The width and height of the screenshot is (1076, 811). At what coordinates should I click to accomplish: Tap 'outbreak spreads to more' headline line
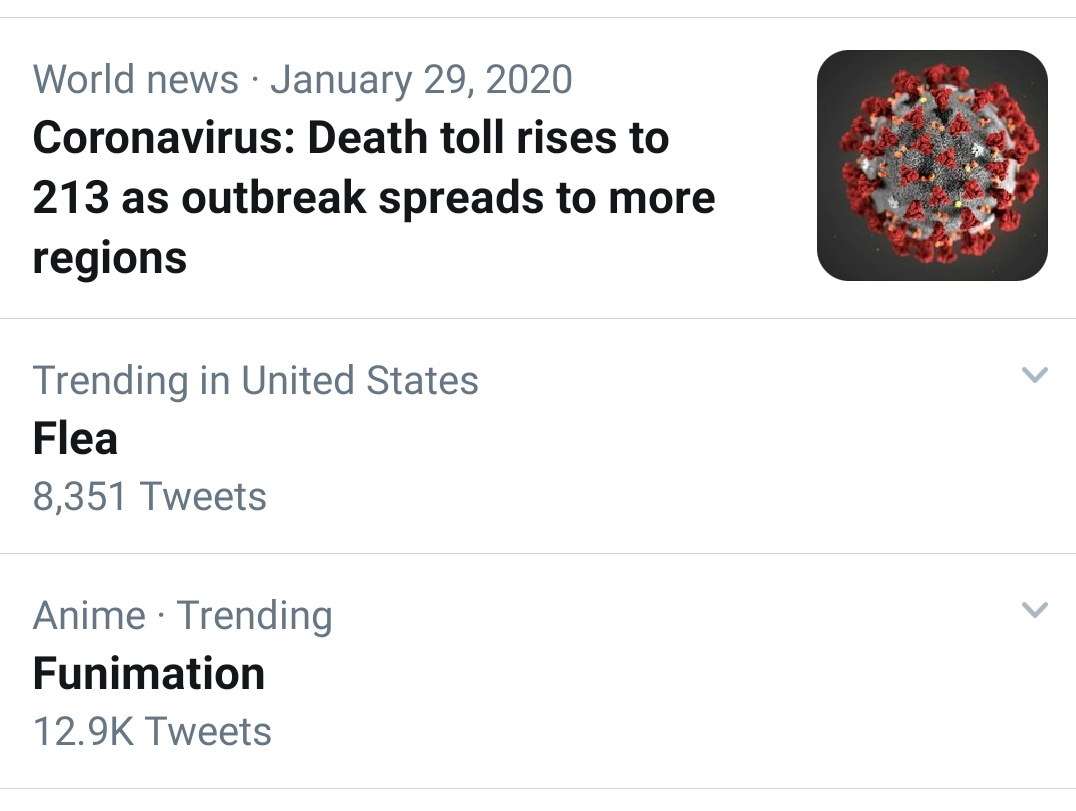click(x=449, y=198)
